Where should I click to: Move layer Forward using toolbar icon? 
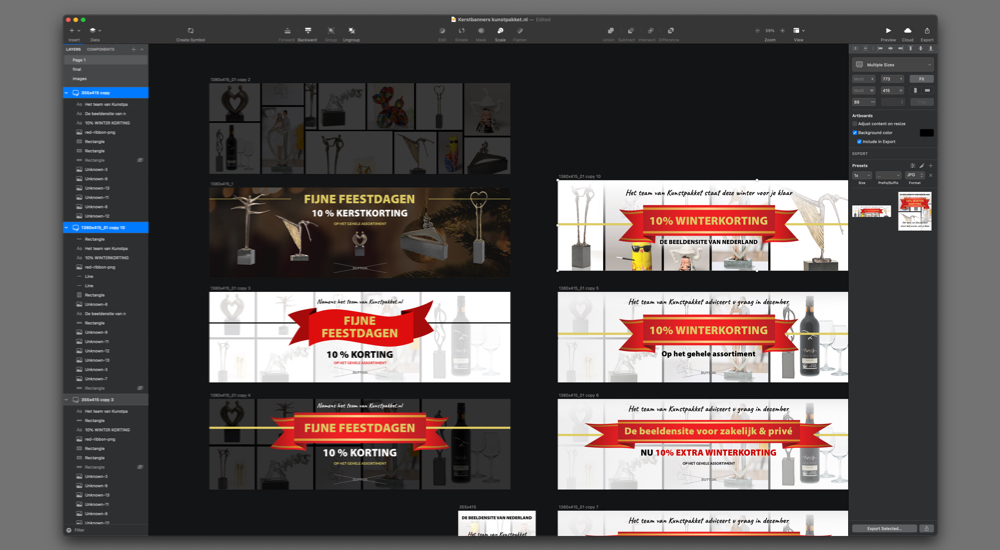tap(288, 31)
